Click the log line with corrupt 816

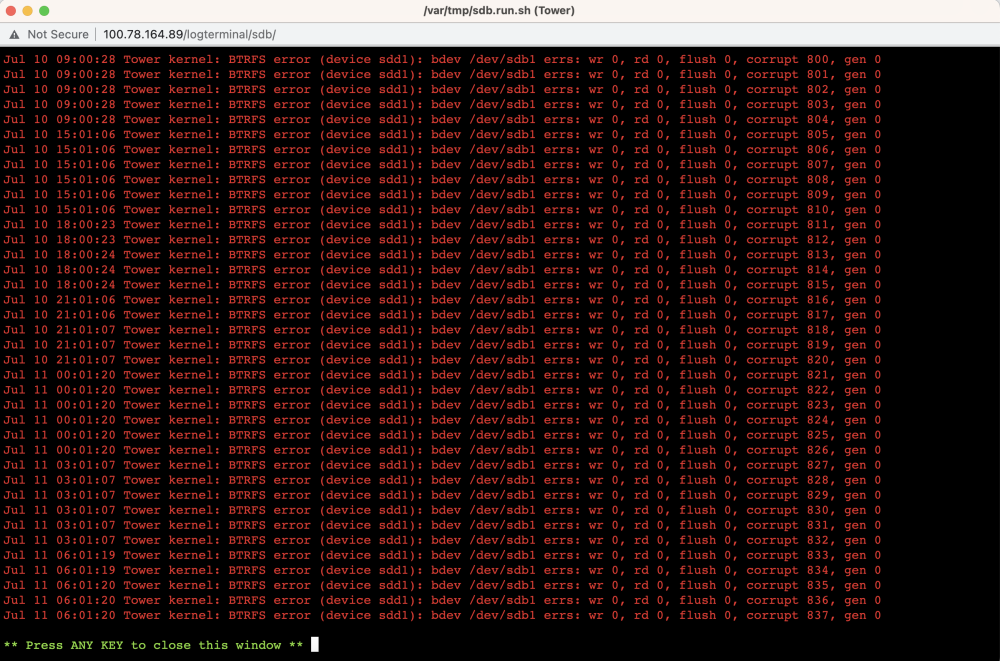pyautogui.click(x=442, y=300)
